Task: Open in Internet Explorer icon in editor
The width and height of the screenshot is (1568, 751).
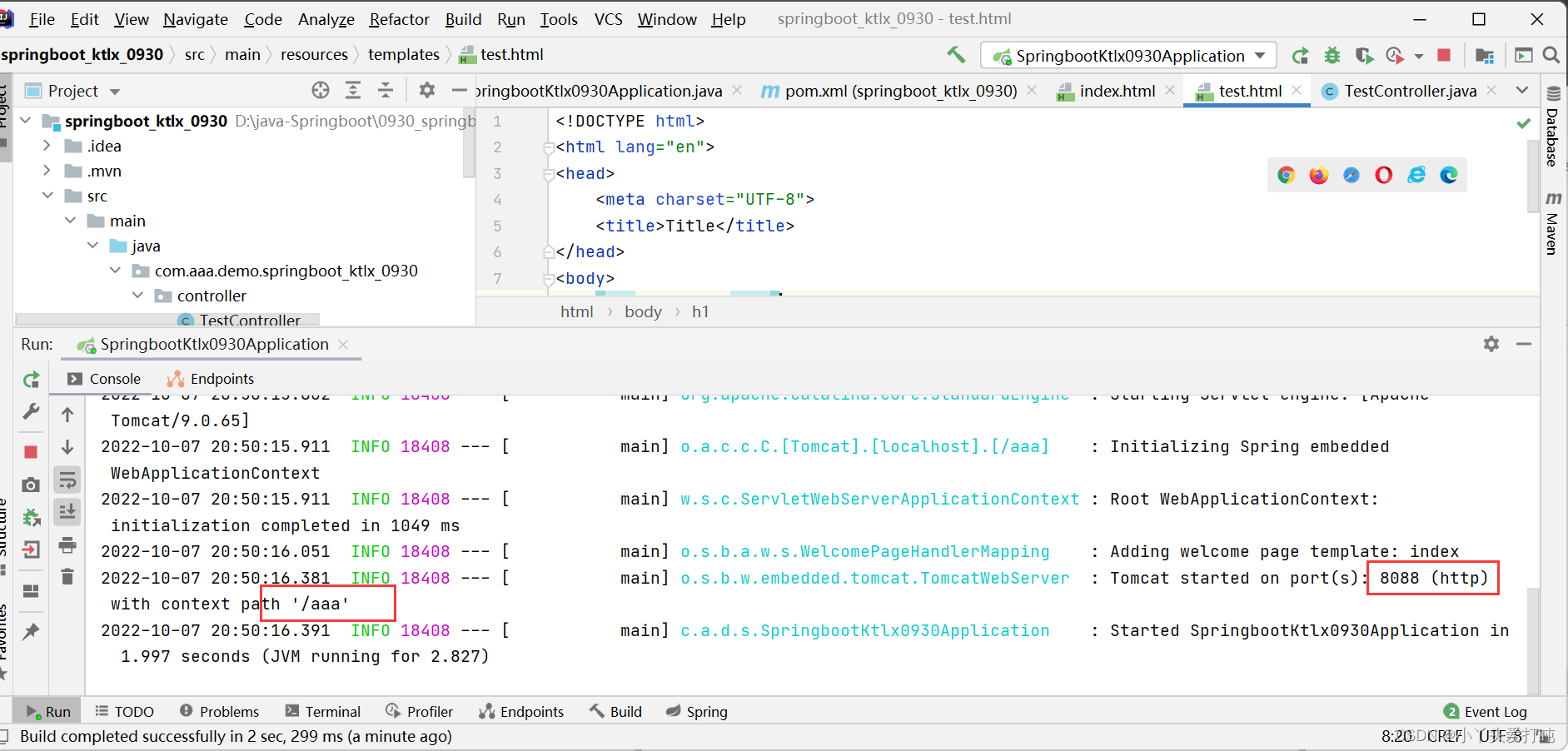Action: point(1416,175)
